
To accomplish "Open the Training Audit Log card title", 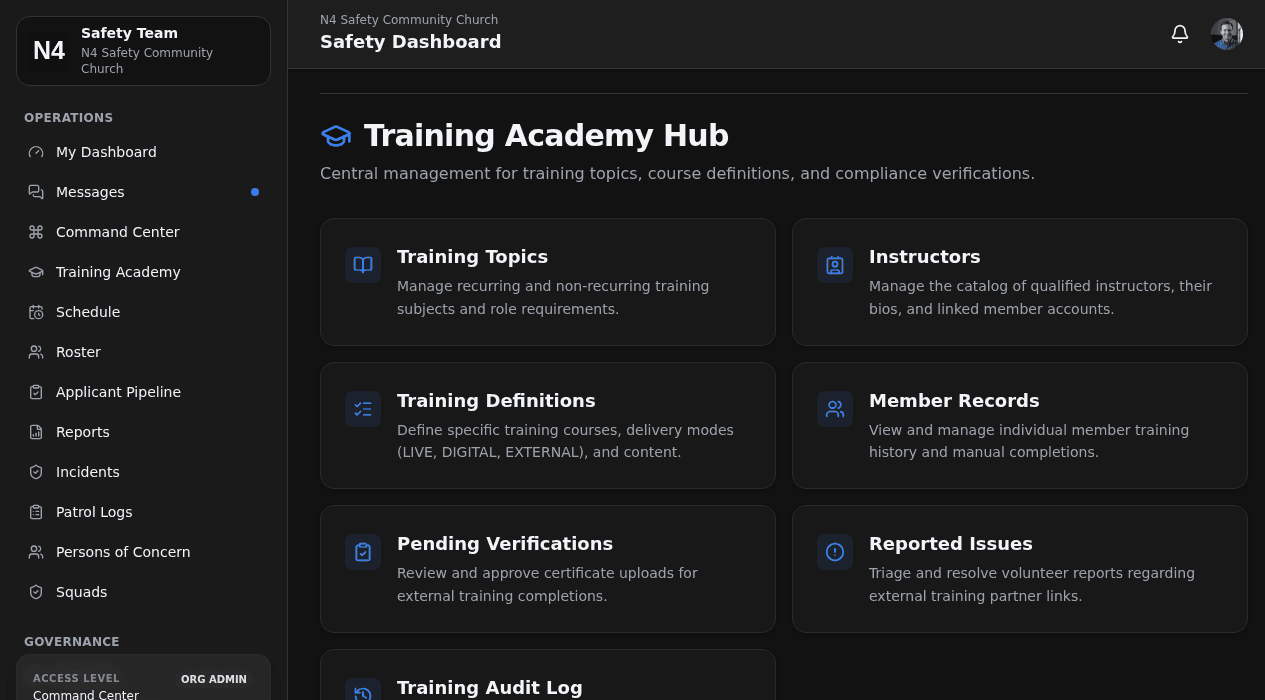I will coord(489,688).
